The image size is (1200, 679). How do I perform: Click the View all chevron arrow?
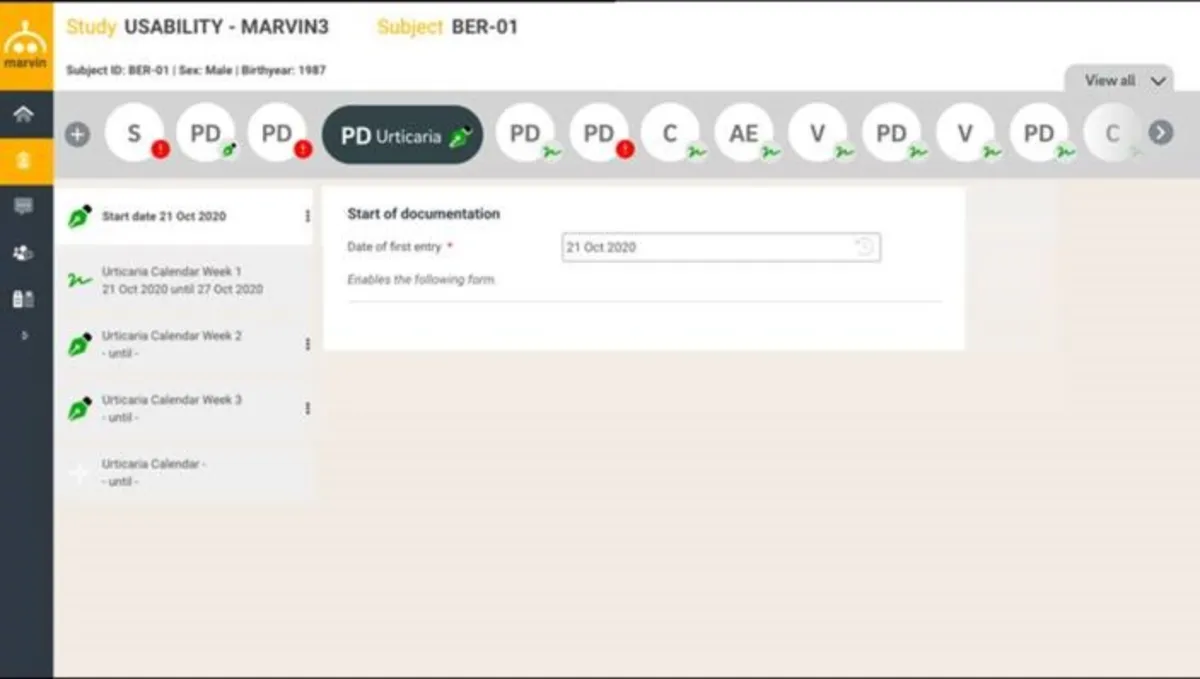point(1158,82)
